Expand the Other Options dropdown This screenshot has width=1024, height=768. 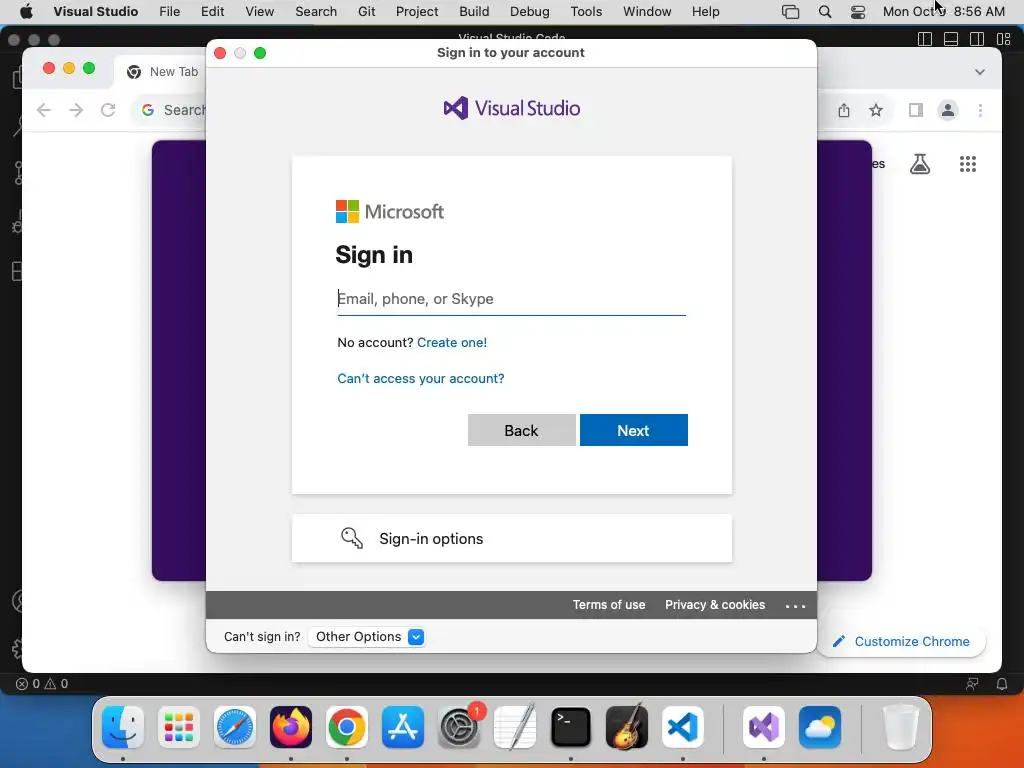(x=369, y=637)
